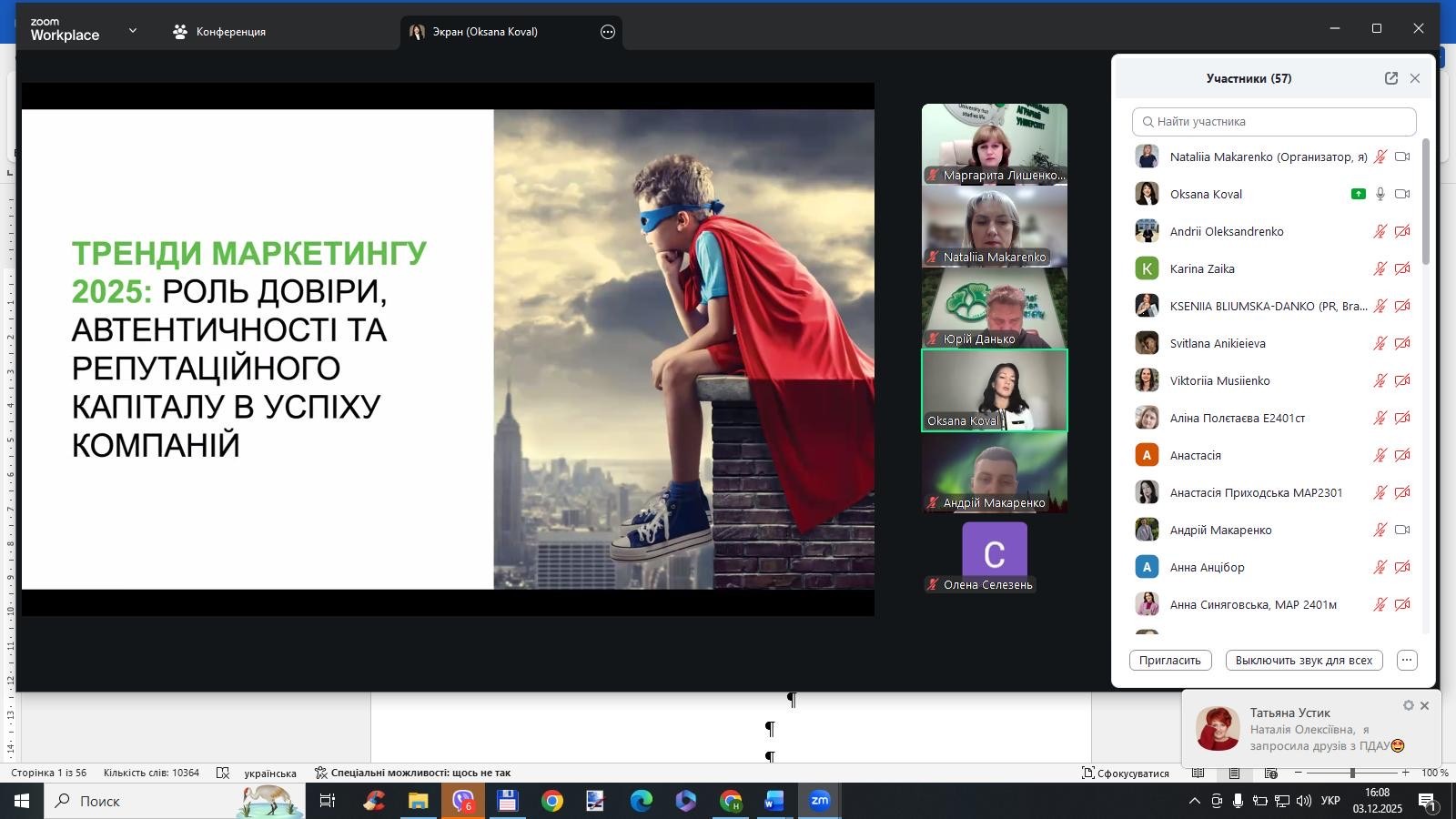The width and height of the screenshot is (1456, 819).
Task: Close the Участники panel
Action: (x=1415, y=78)
